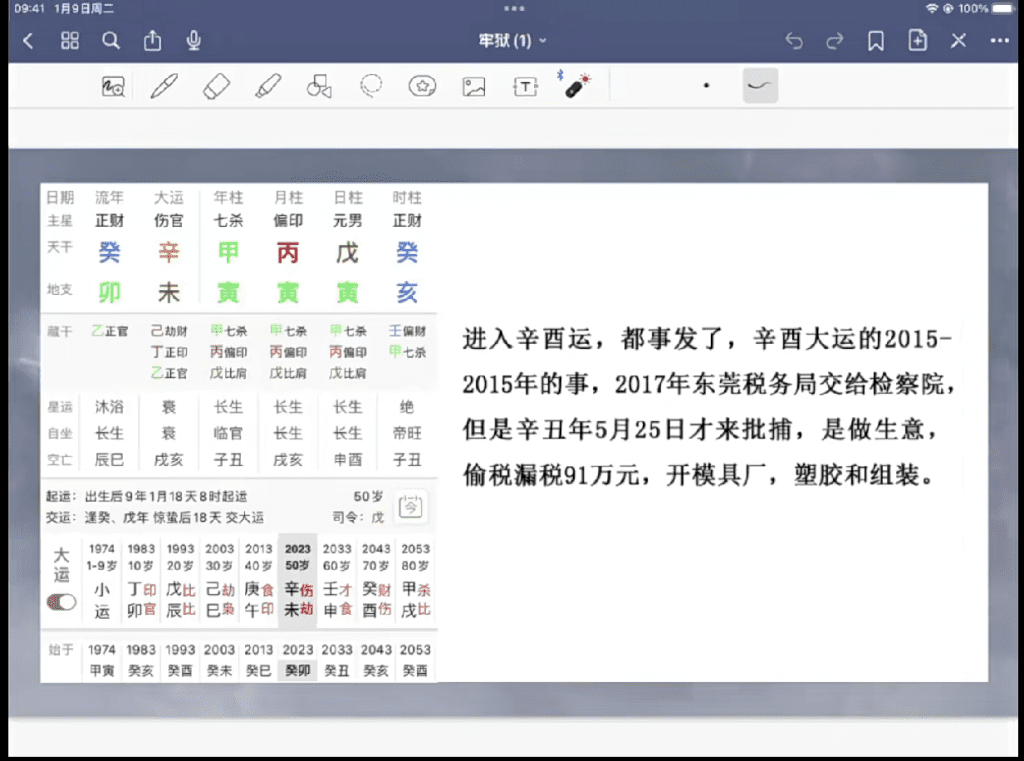
Task: Open the 牢狱 (1) document title dropdown
Action: (x=512, y=41)
